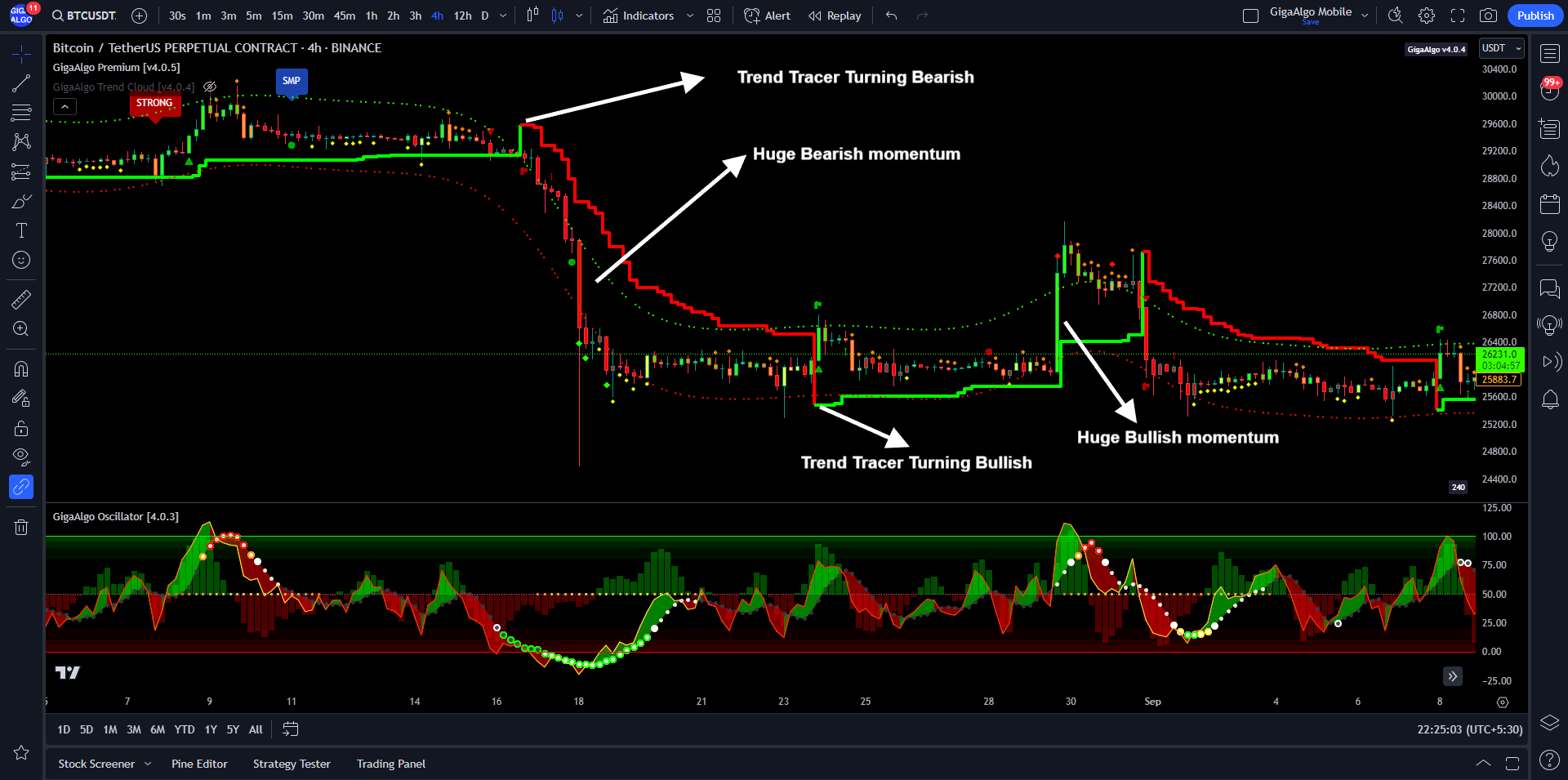Open the help center question icon
The image size is (1568, 780).
point(1549,760)
